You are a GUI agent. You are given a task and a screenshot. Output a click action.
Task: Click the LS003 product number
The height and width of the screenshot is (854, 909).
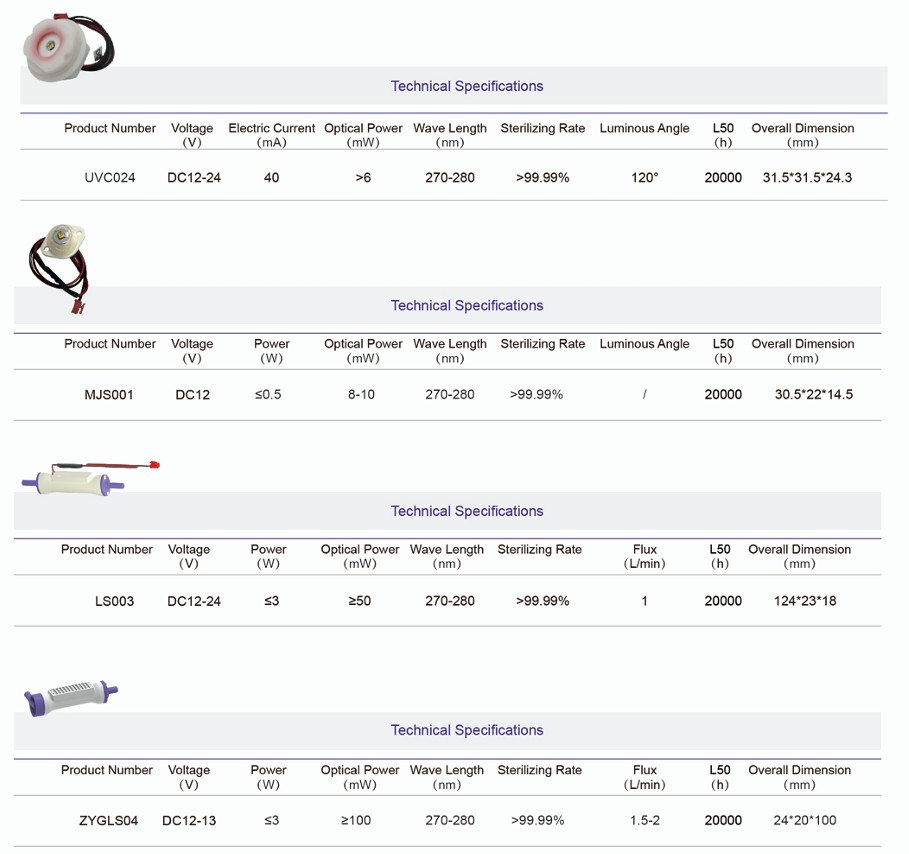coord(114,601)
